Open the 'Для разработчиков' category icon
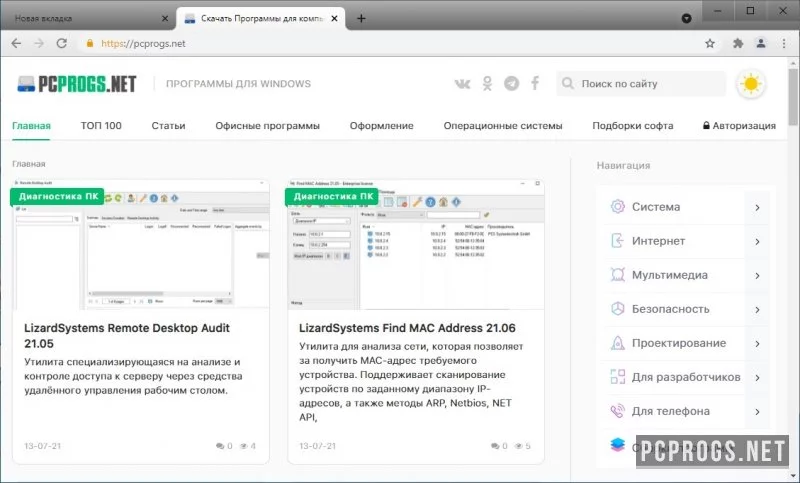Screen dimensions: 800x483 coord(617,377)
